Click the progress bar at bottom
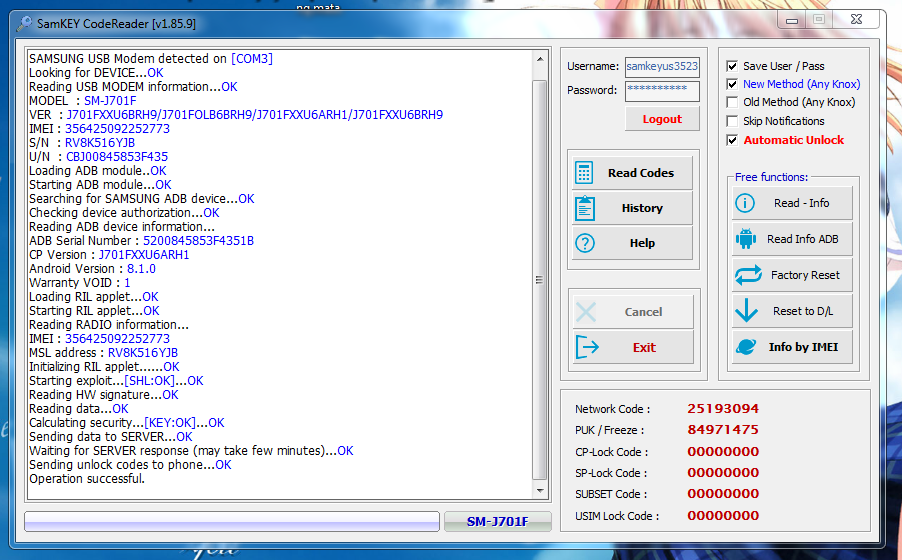Screen dimensions: 902x560 232,521
